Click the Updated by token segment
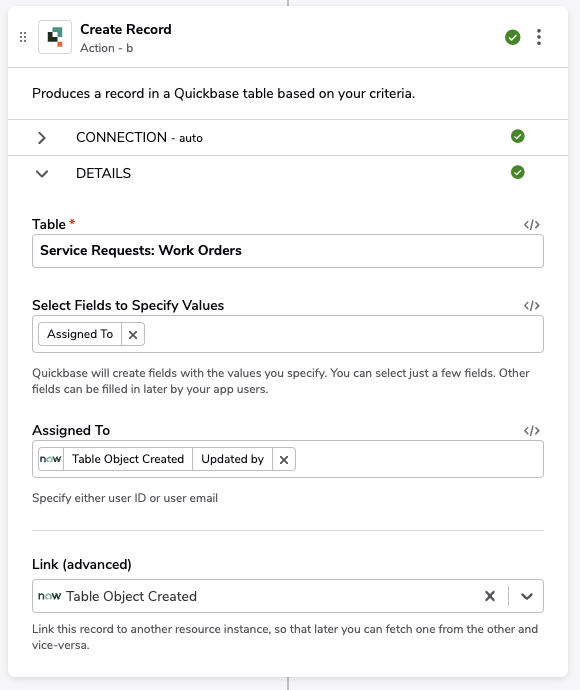This screenshot has height=690, width=580. tap(232, 459)
